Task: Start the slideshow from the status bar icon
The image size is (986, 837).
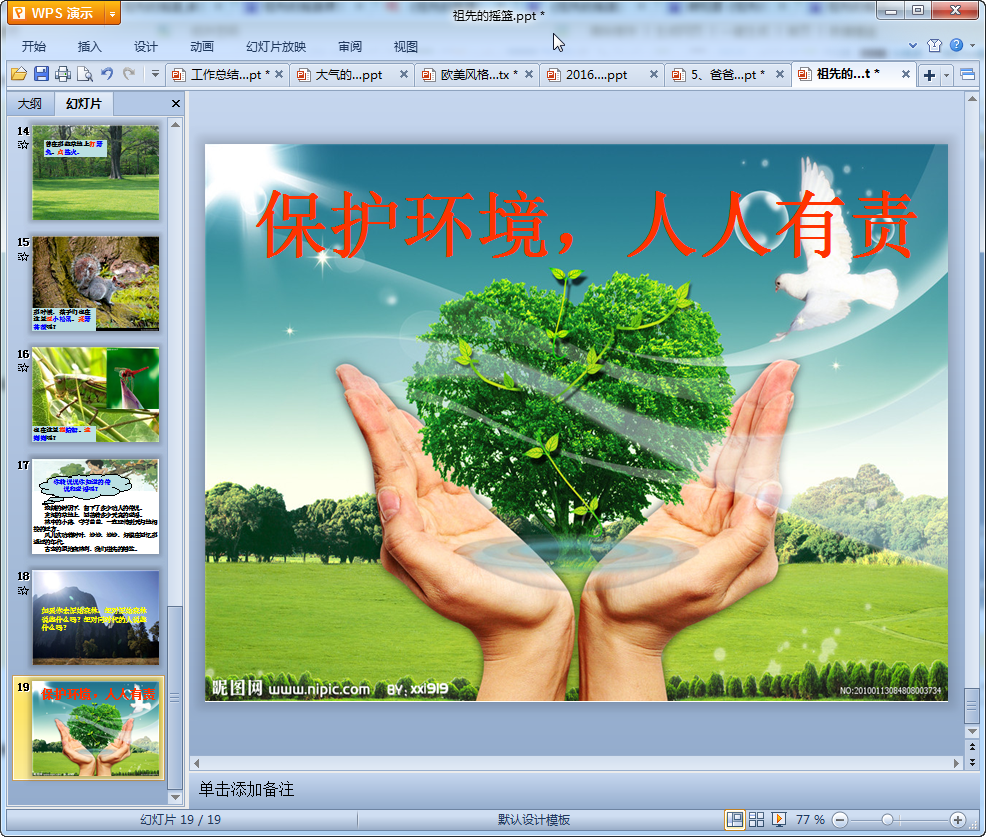Action: (779, 819)
